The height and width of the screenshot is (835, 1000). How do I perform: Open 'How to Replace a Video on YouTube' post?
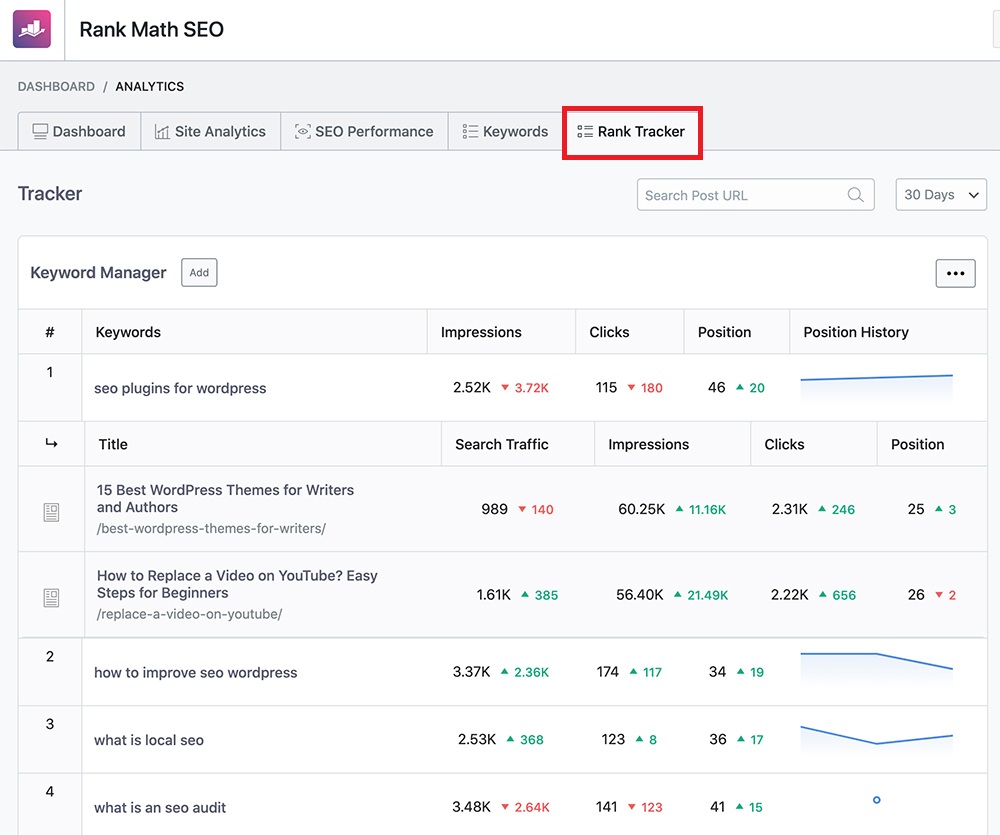tap(237, 584)
